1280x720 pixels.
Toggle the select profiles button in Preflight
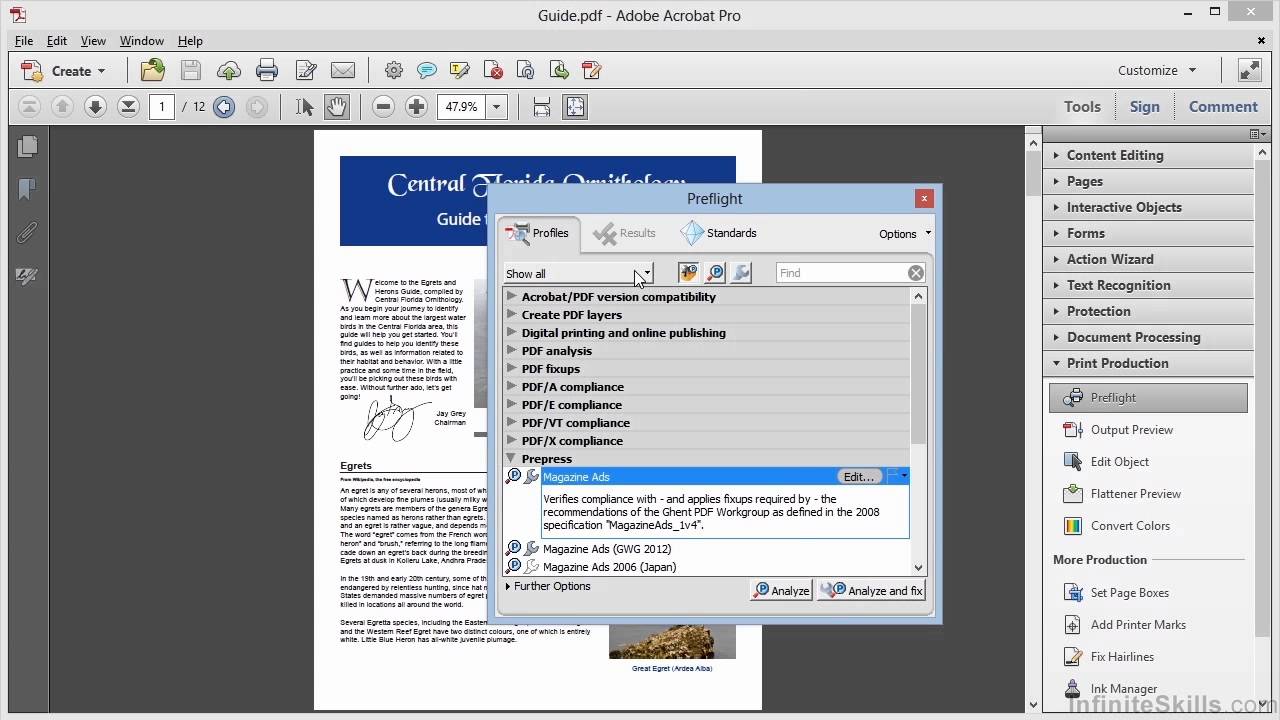tap(688, 273)
